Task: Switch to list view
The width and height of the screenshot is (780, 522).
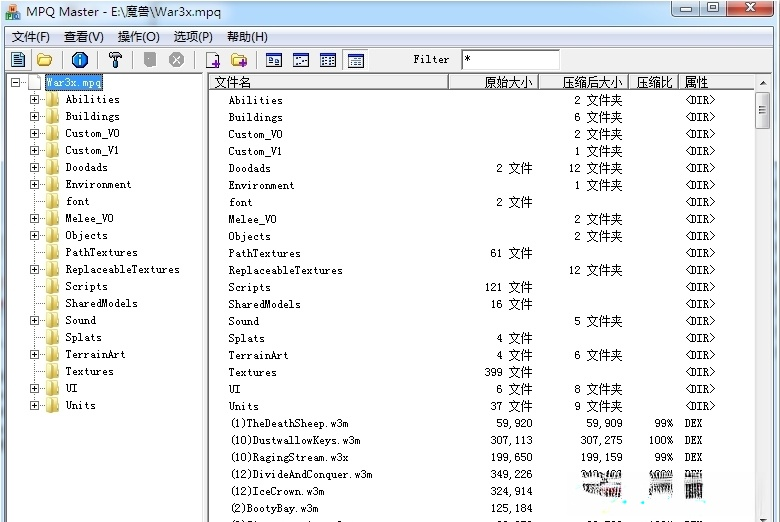Action: point(328,60)
